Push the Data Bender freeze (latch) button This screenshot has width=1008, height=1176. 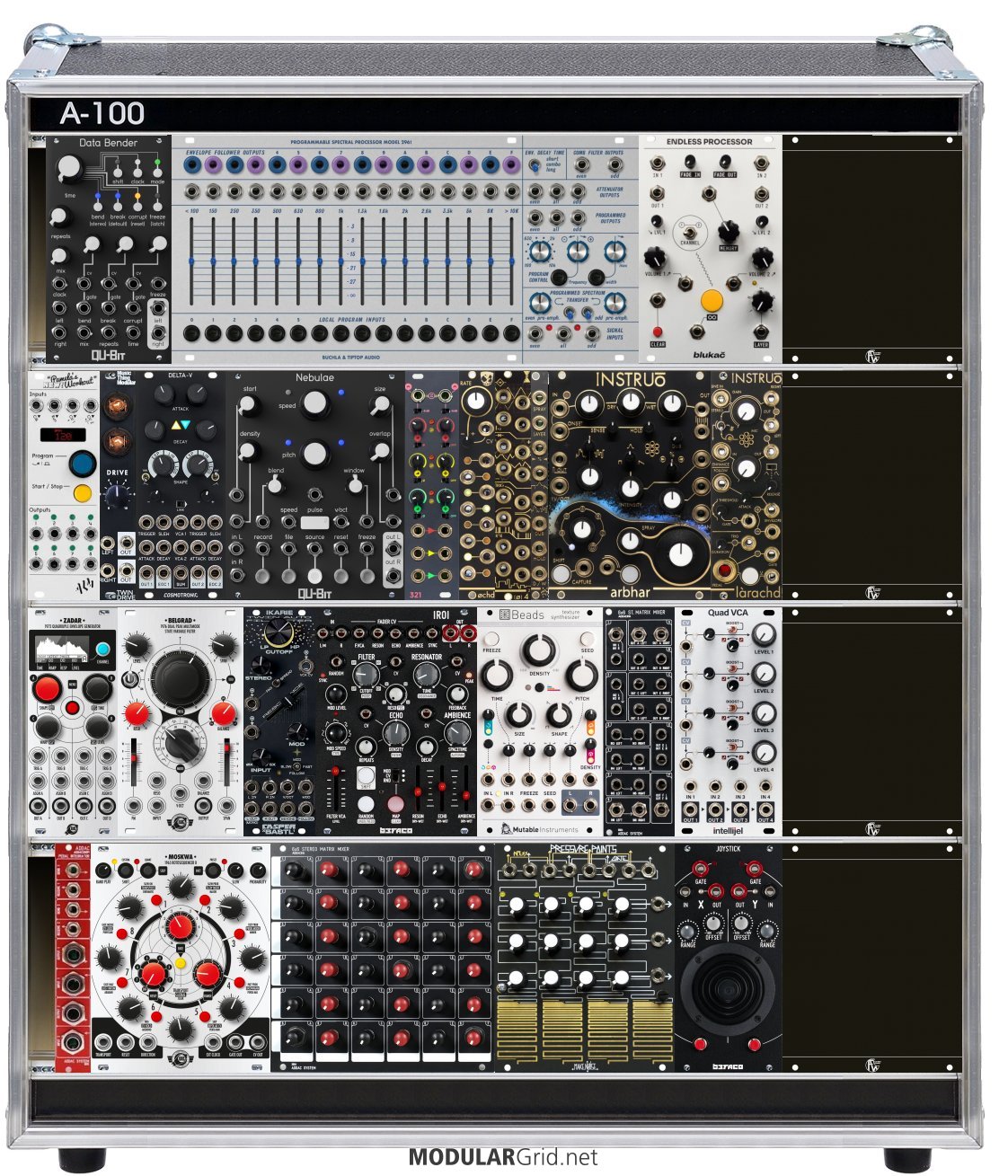(x=157, y=208)
